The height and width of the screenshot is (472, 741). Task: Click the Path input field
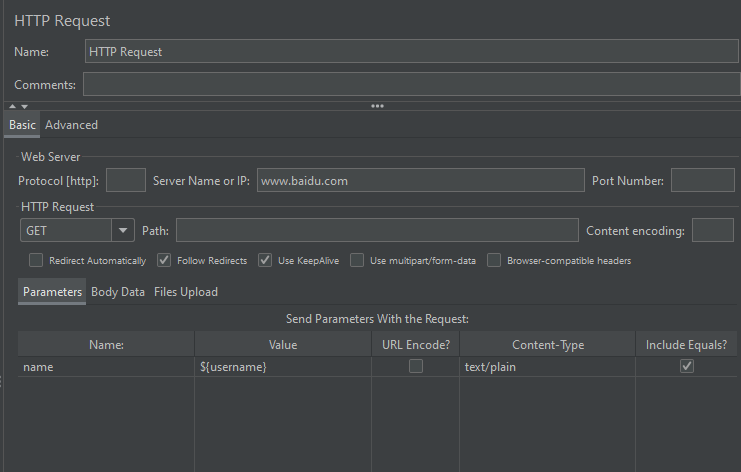tap(376, 230)
